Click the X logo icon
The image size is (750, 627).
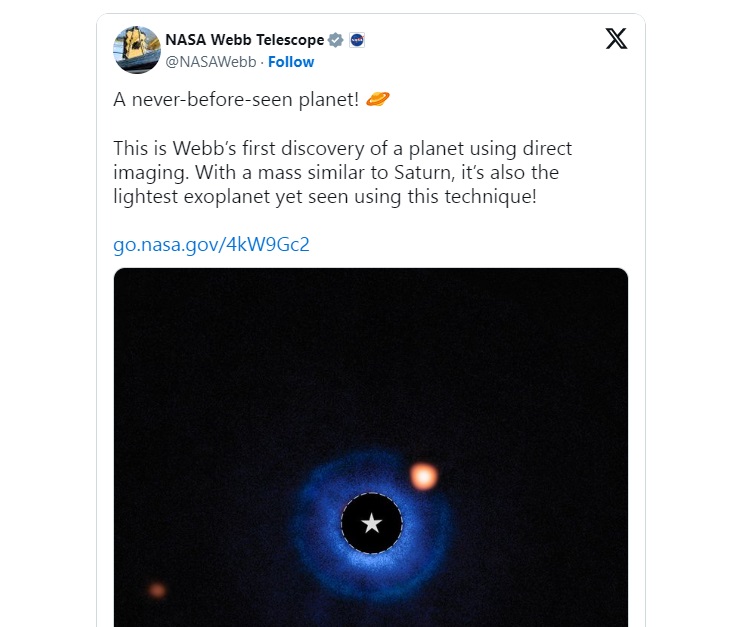[617, 40]
